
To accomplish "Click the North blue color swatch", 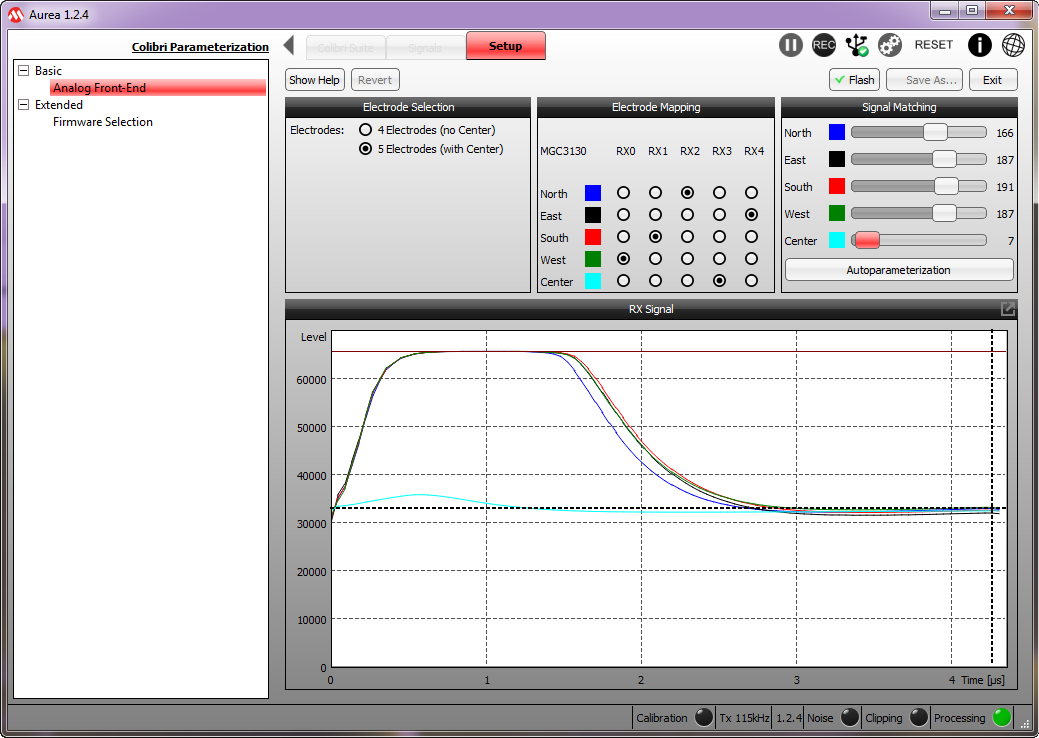I will [837, 133].
